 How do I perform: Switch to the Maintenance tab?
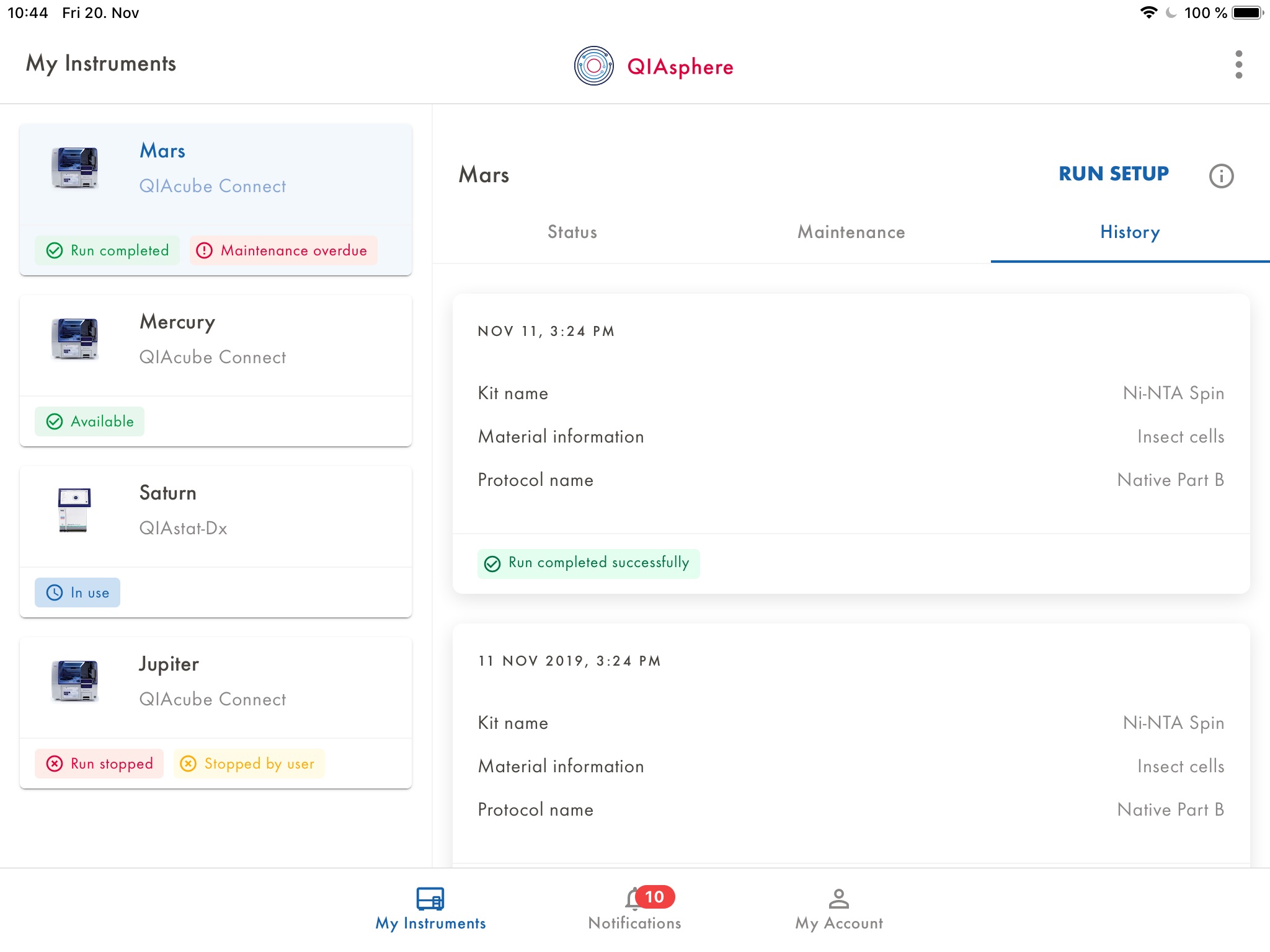851,232
